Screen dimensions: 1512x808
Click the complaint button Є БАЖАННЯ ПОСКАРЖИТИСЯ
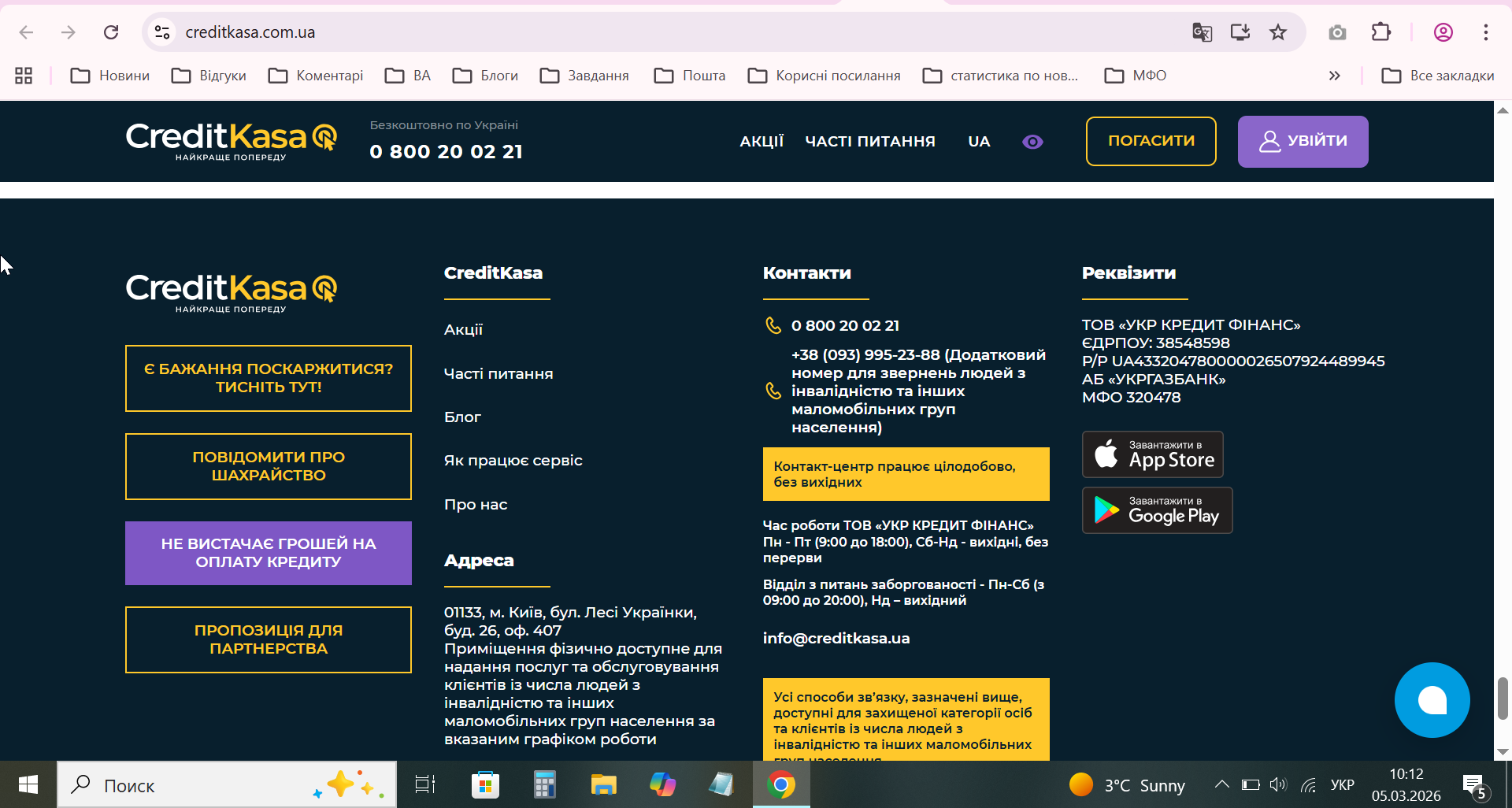tap(269, 378)
